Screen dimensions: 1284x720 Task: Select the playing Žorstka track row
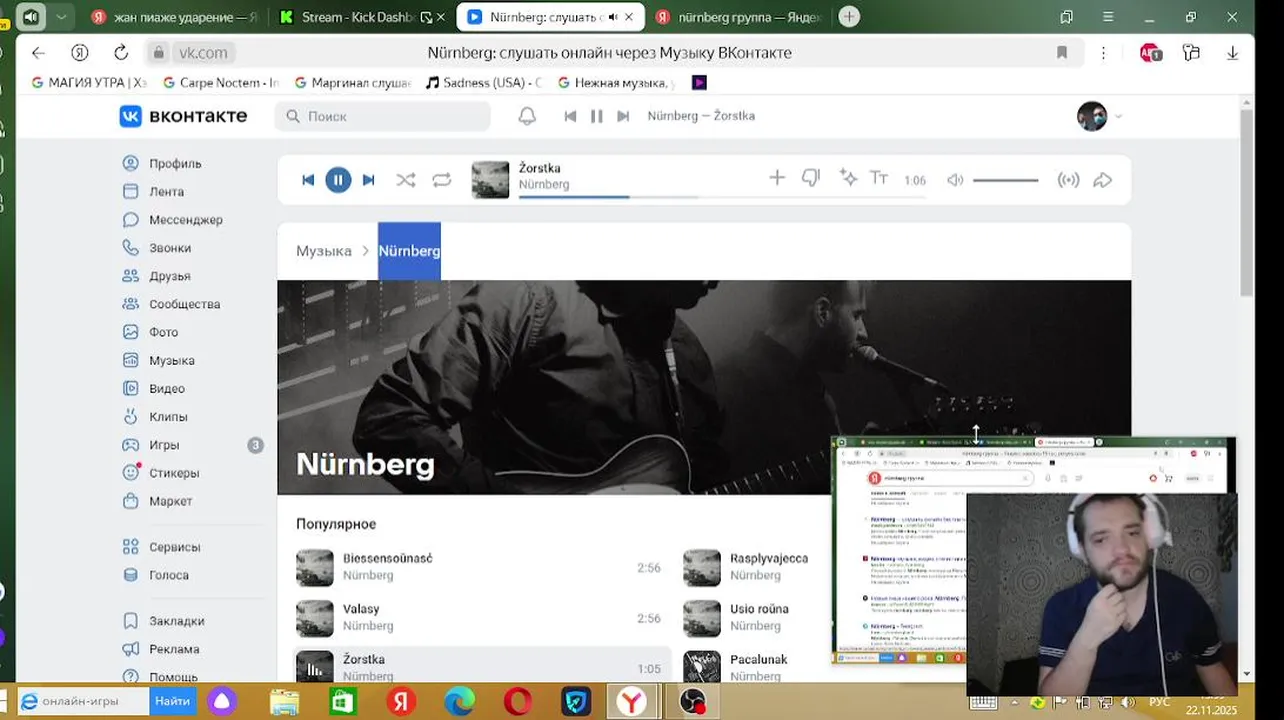[x=483, y=667]
